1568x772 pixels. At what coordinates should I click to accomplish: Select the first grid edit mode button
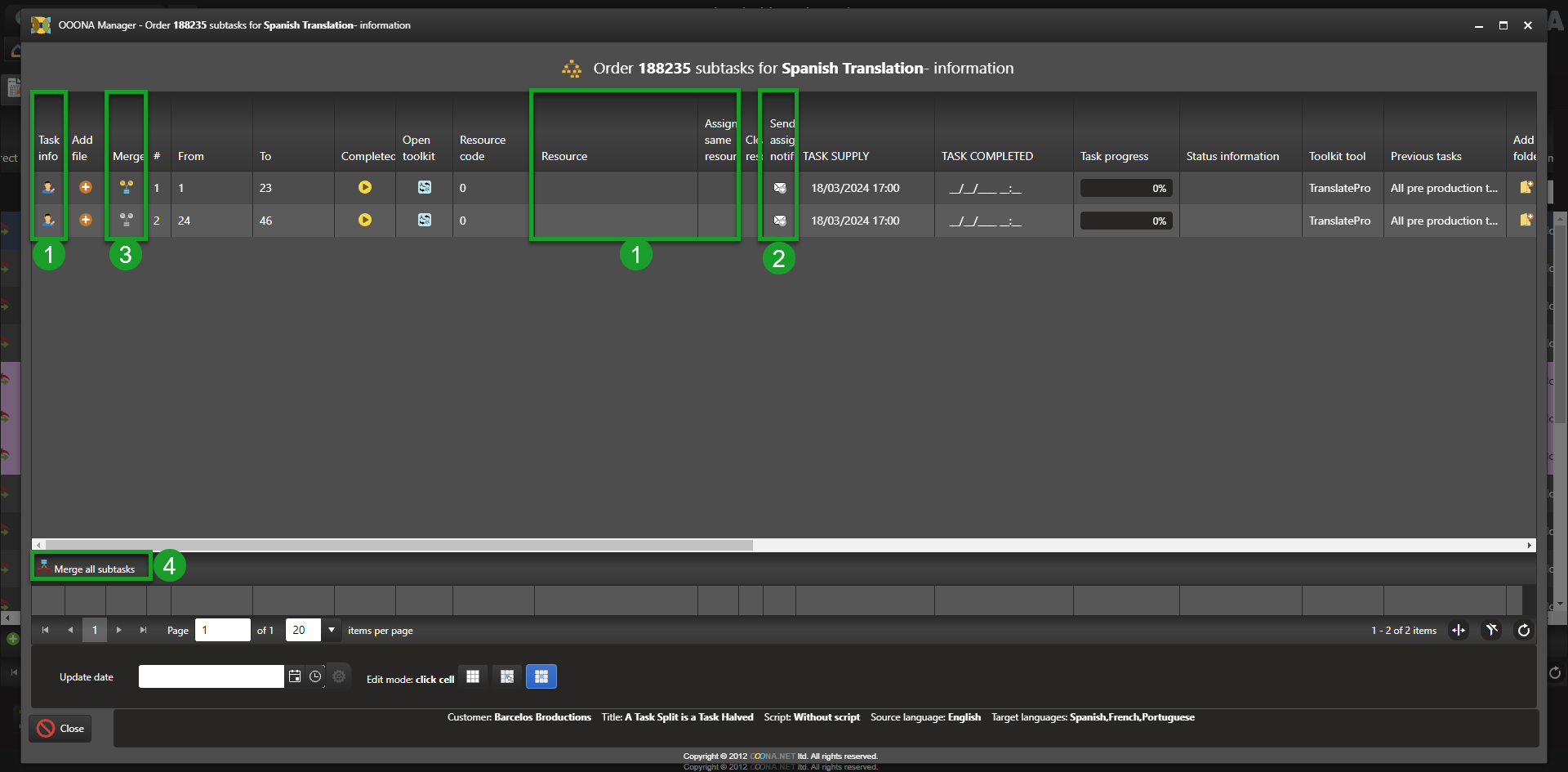(473, 676)
